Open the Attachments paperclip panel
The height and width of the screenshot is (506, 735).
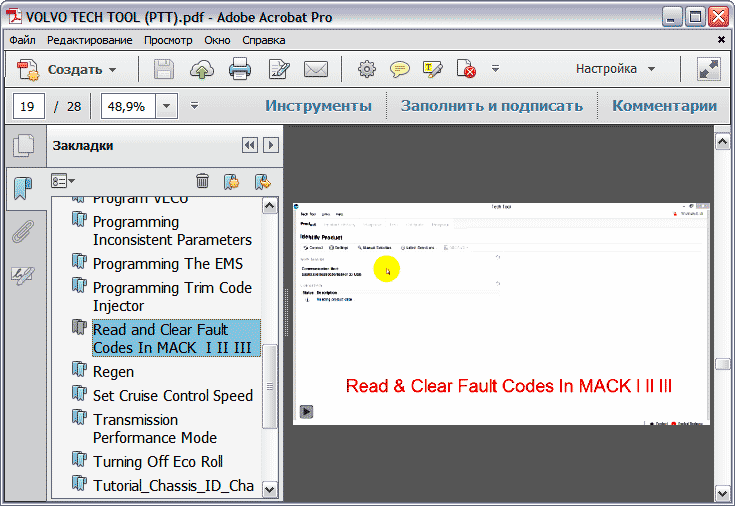pos(22,231)
